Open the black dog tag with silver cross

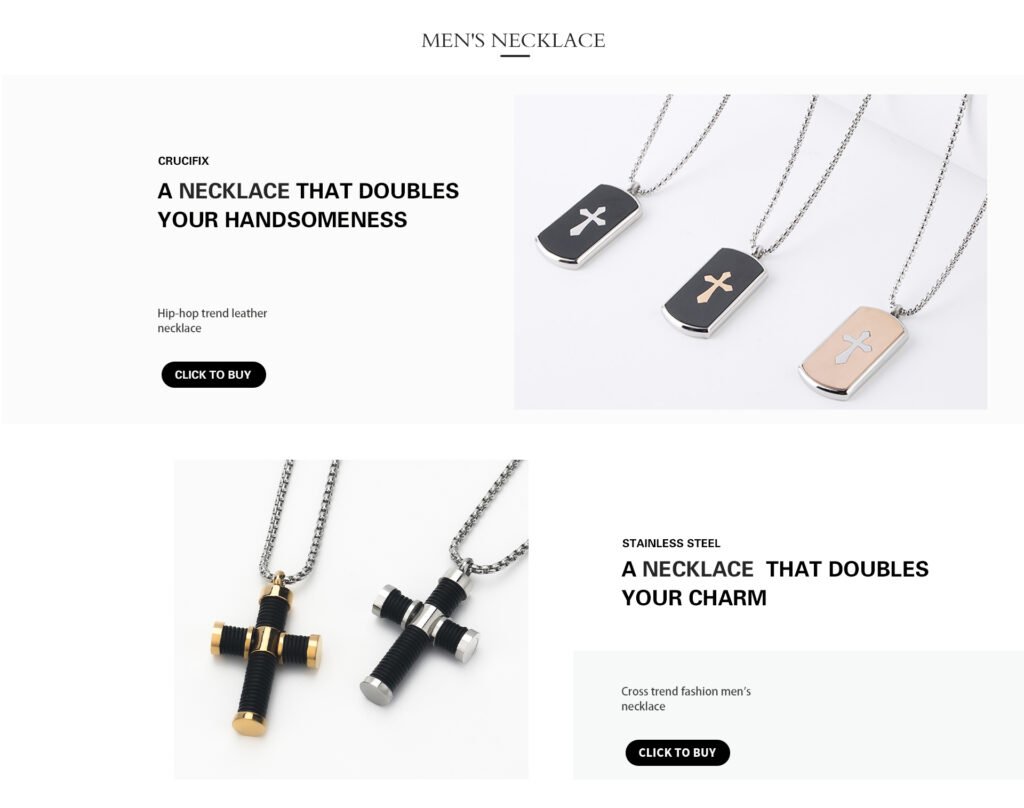pos(588,226)
